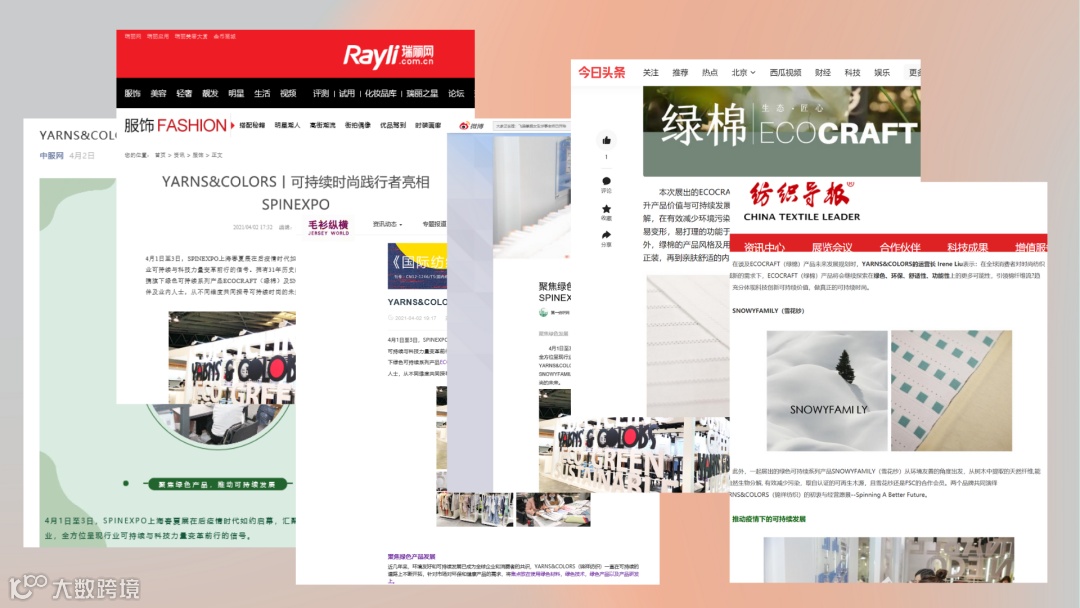Viewport: 1080px width, 608px height.
Task: Expand the 北京 city dropdown in Toutiao nav
Action: point(743,72)
